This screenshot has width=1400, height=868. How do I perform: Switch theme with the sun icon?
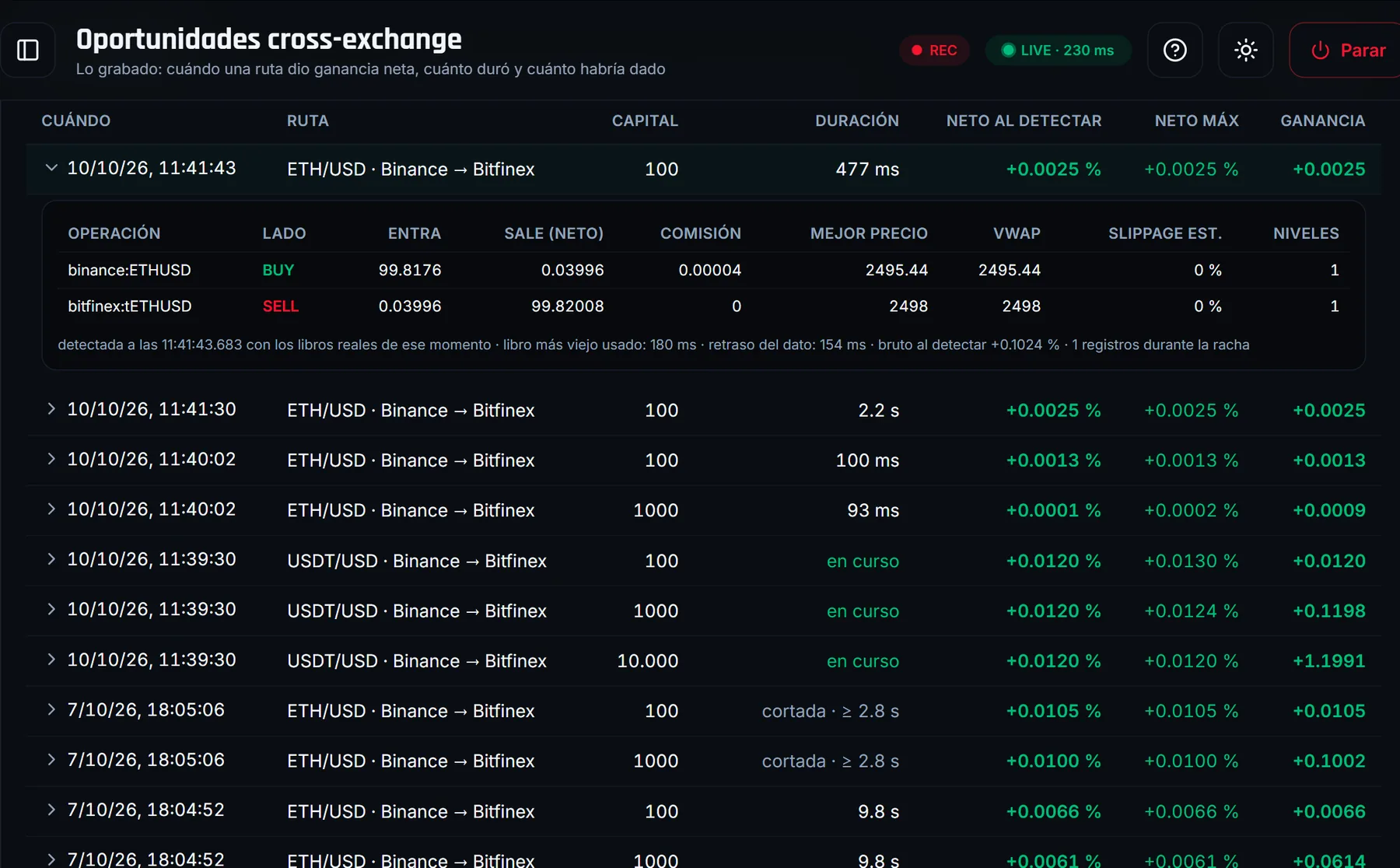tap(1245, 51)
